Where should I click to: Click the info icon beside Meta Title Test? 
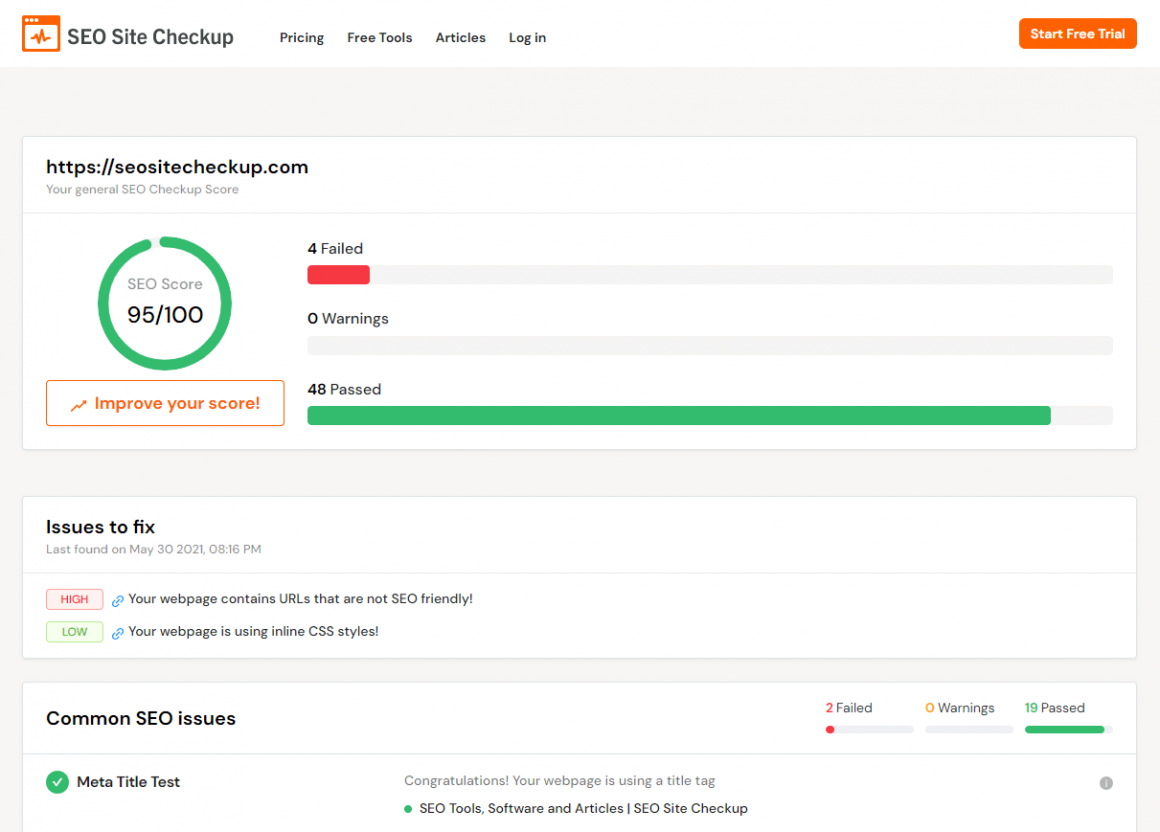click(1106, 783)
